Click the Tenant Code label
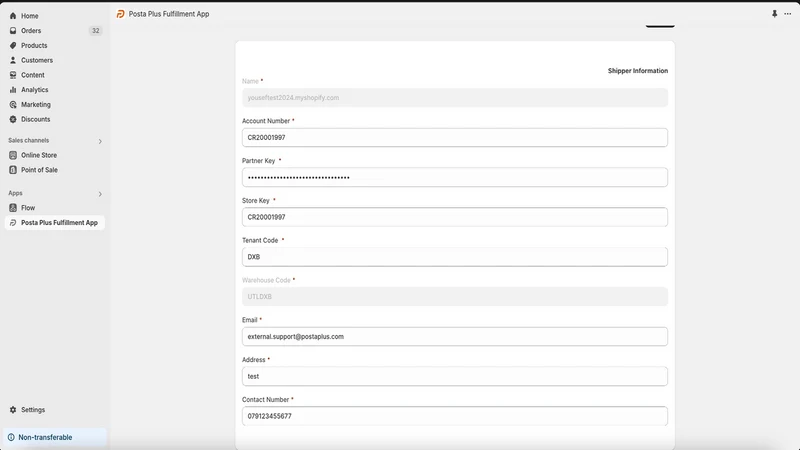800x450 pixels. pos(260,240)
